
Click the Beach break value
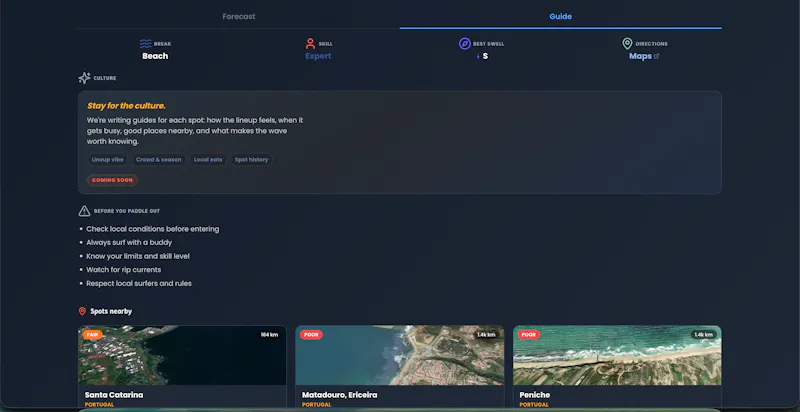click(x=155, y=56)
